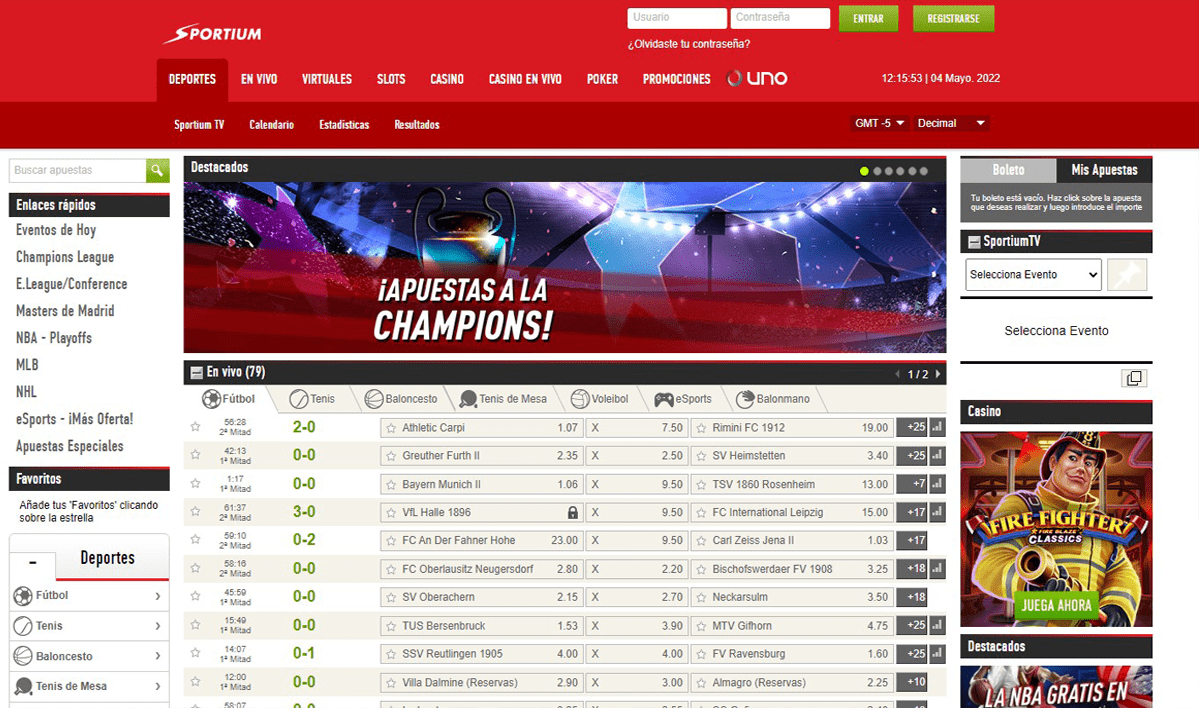Click JUEGA AHORA on Fire Fighter banner
The width and height of the screenshot is (1199, 708).
[x=1056, y=606]
